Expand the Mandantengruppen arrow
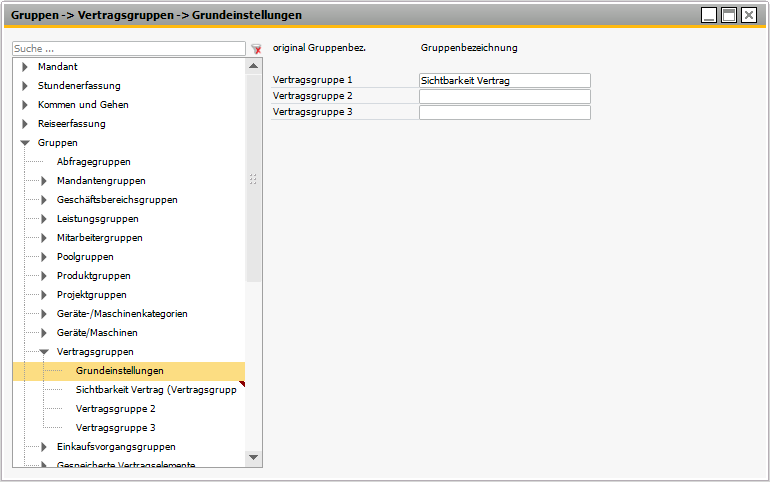Screen dimensions: 770x482 coord(44,181)
